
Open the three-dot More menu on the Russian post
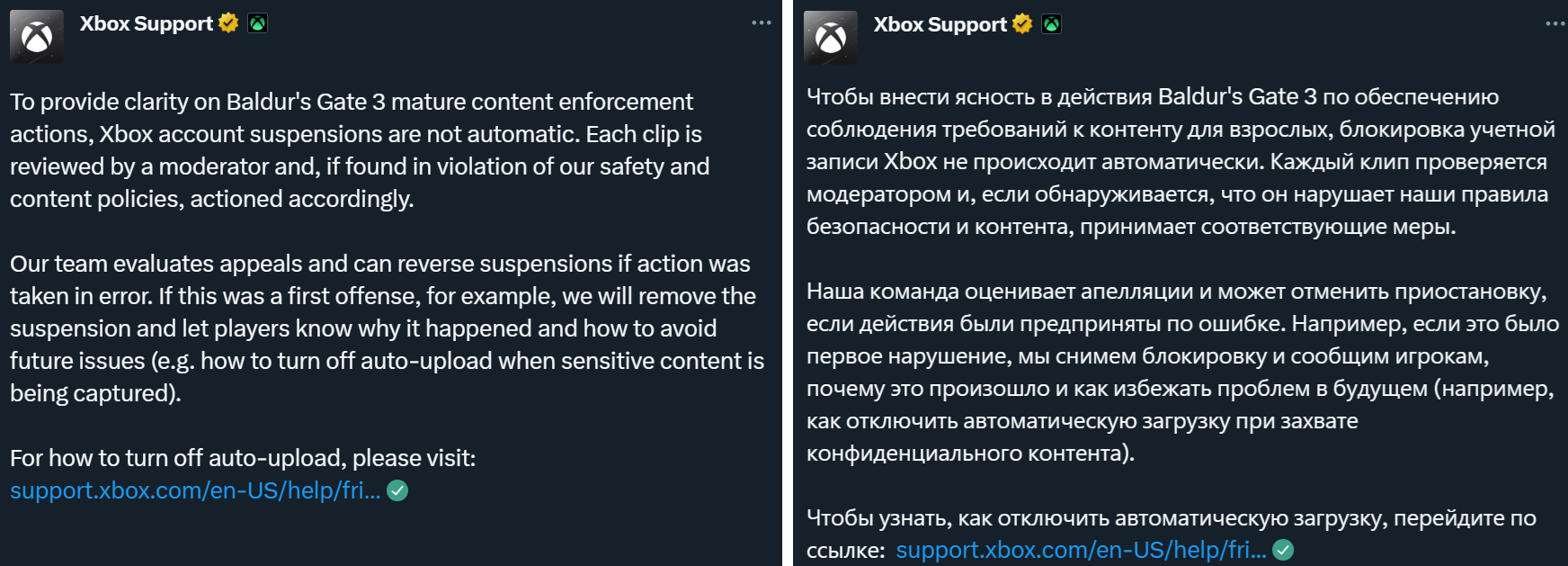(1555, 24)
